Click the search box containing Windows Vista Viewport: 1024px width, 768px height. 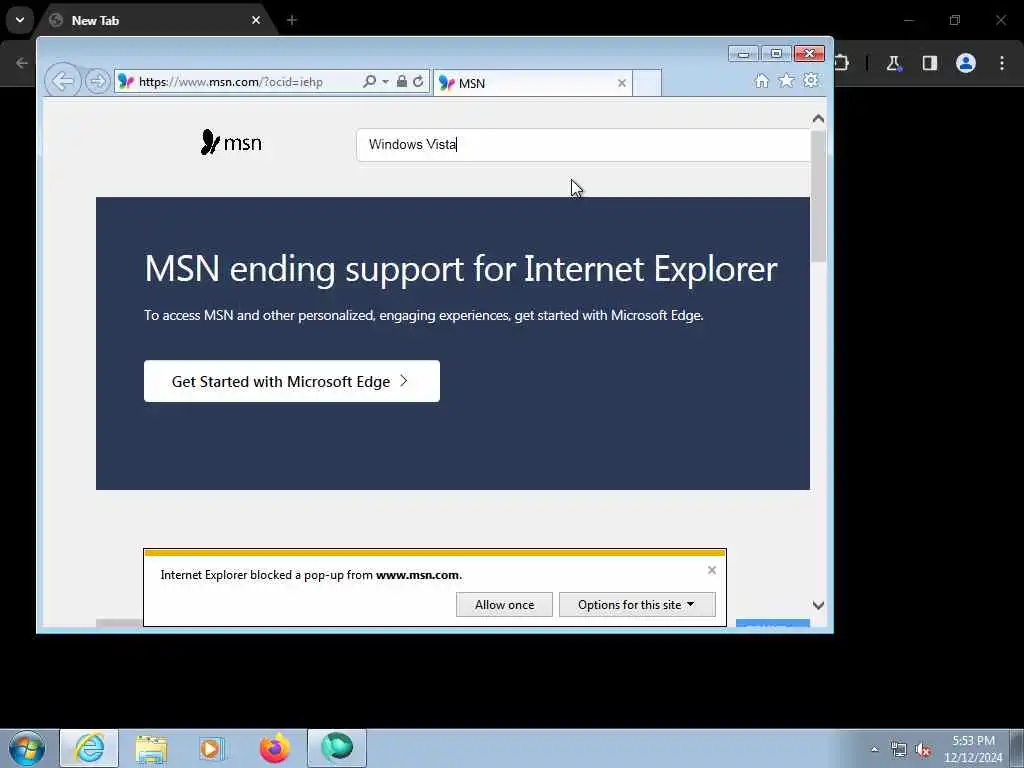pyautogui.click(x=583, y=144)
